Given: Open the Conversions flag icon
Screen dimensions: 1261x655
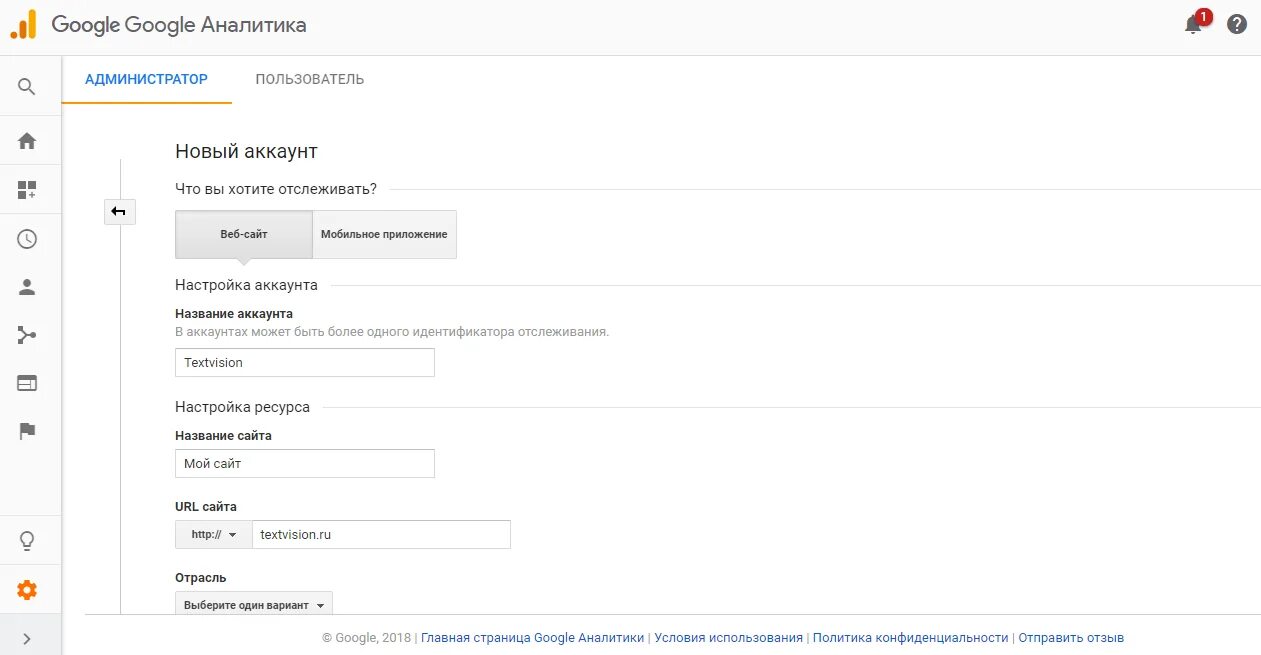Looking at the screenshot, I should [27, 431].
